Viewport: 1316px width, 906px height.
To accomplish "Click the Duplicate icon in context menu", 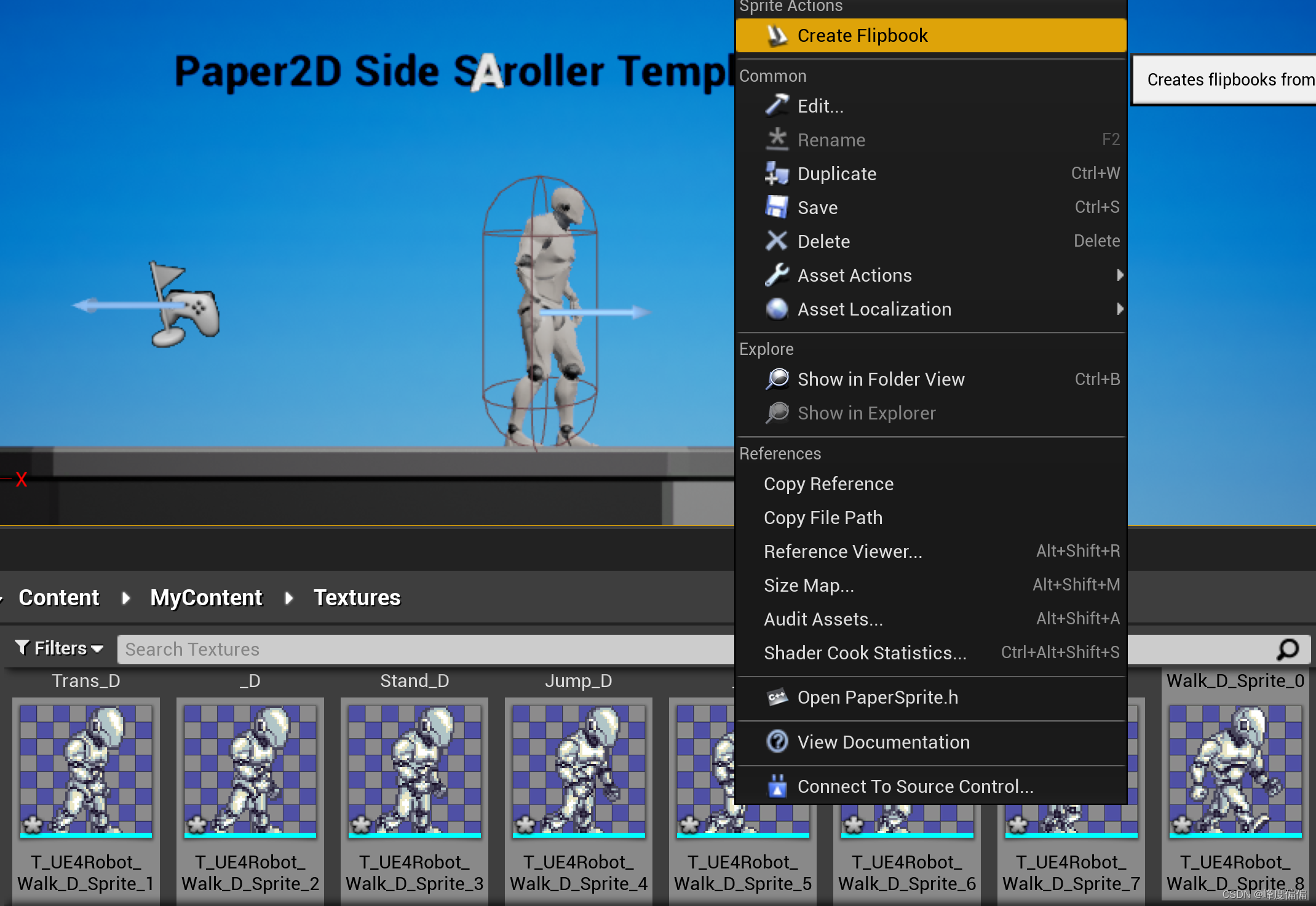I will point(777,173).
